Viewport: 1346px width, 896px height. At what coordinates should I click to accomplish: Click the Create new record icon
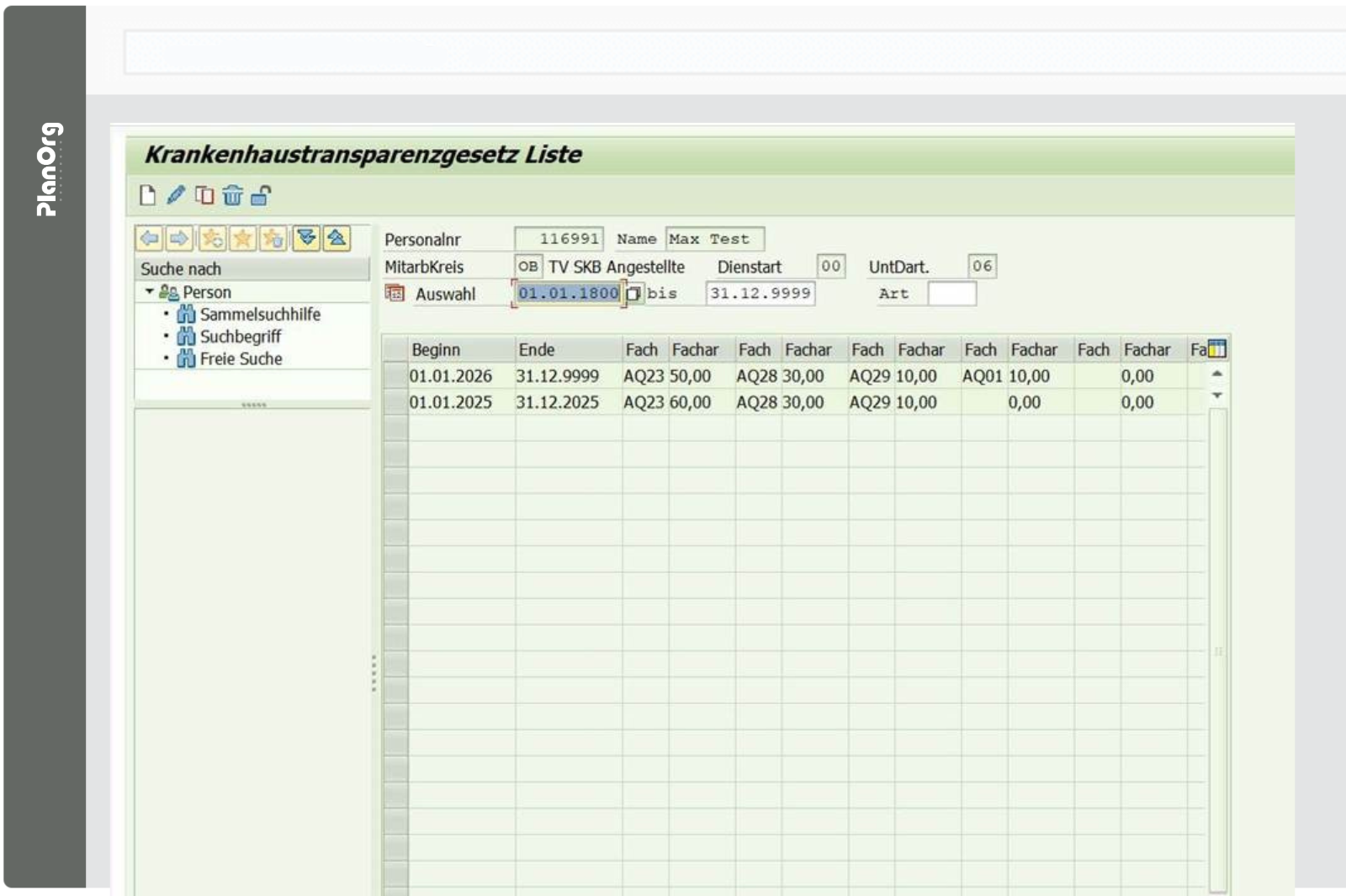click(147, 196)
